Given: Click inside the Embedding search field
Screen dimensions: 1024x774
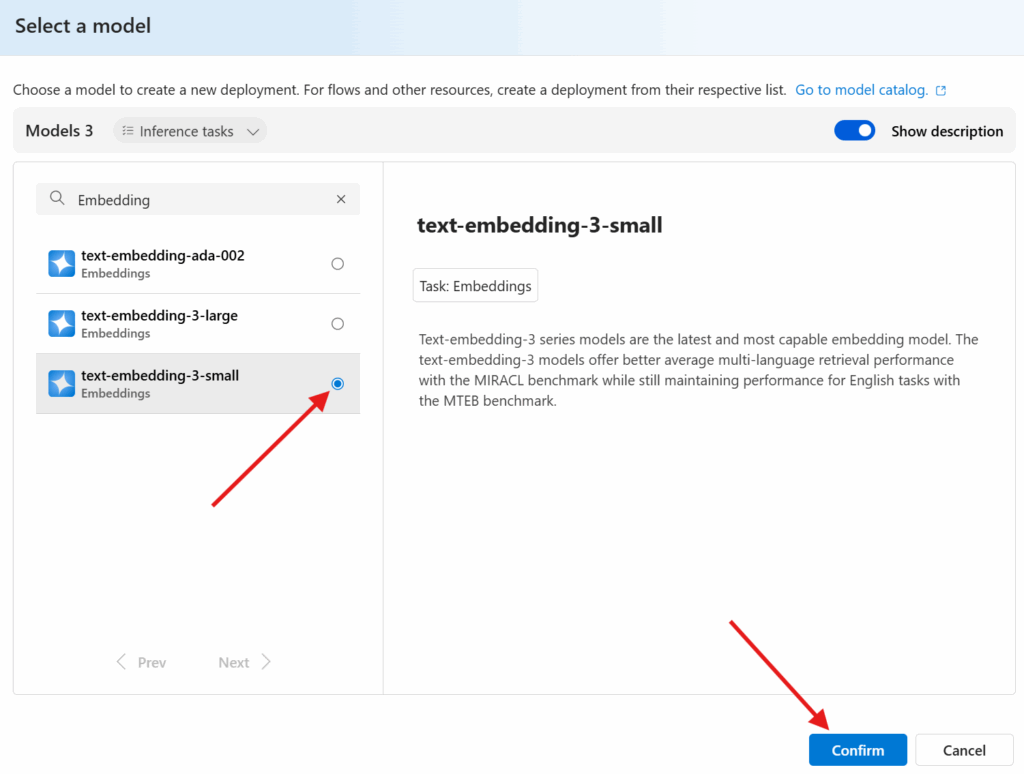Looking at the screenshot, I should [180, 199].
